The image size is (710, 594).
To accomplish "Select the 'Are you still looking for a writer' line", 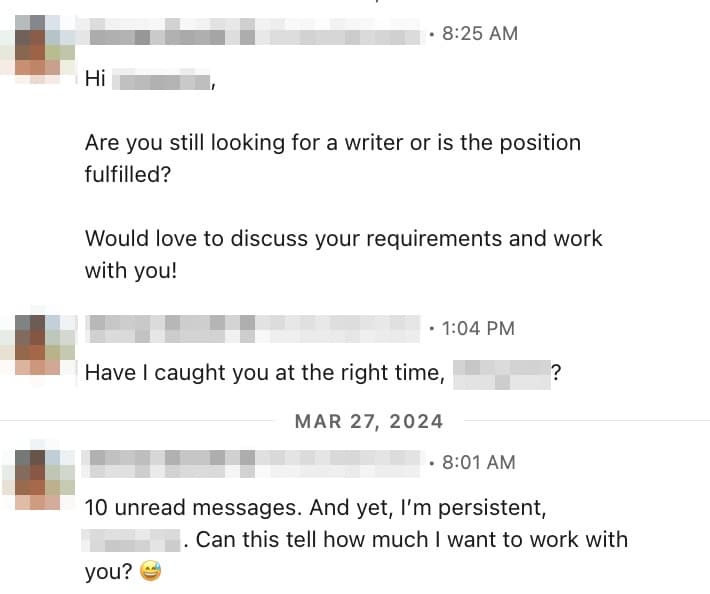I will point(333,143).
